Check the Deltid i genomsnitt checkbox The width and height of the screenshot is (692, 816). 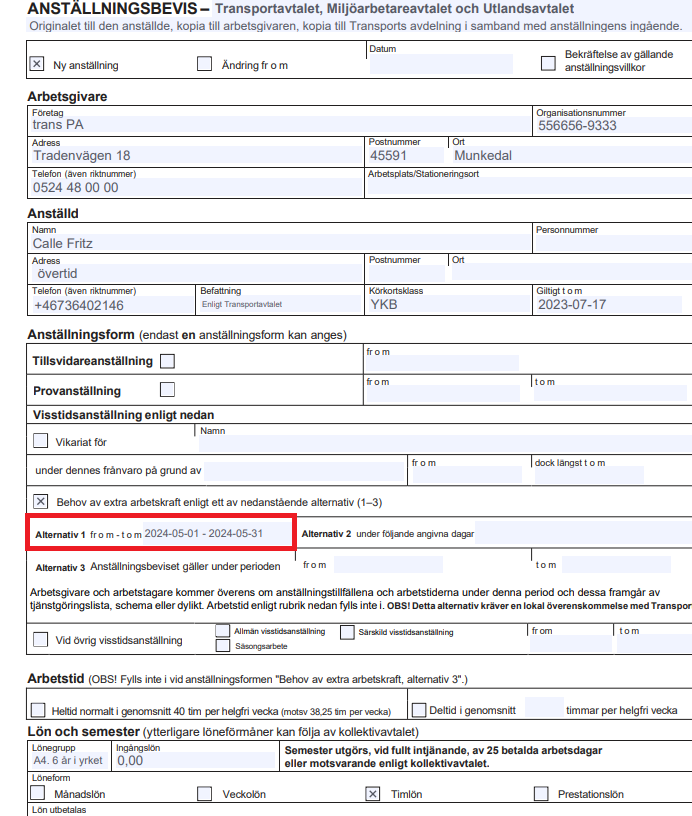coord(419,710)
